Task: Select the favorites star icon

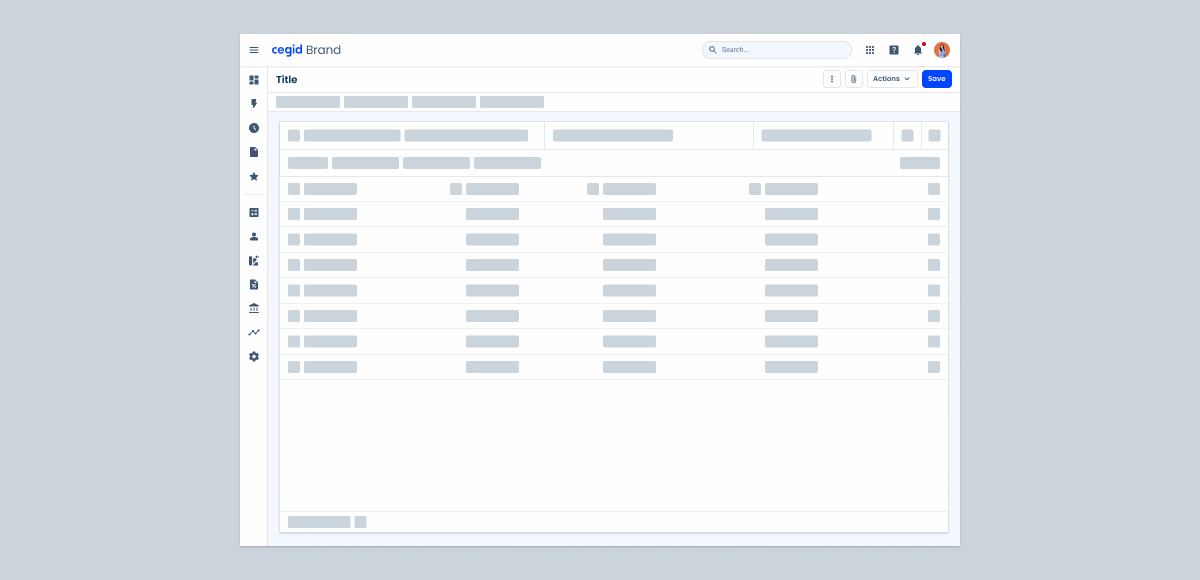Action: 254,176
